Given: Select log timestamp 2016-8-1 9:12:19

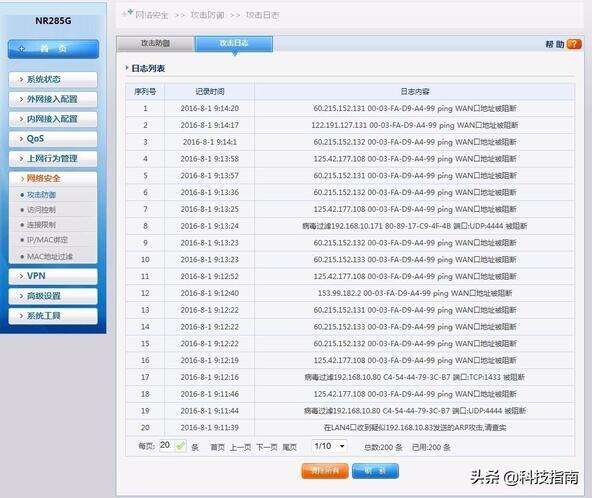Looking at the screenshot, I should pyautogui.click(x=210, y=360).
